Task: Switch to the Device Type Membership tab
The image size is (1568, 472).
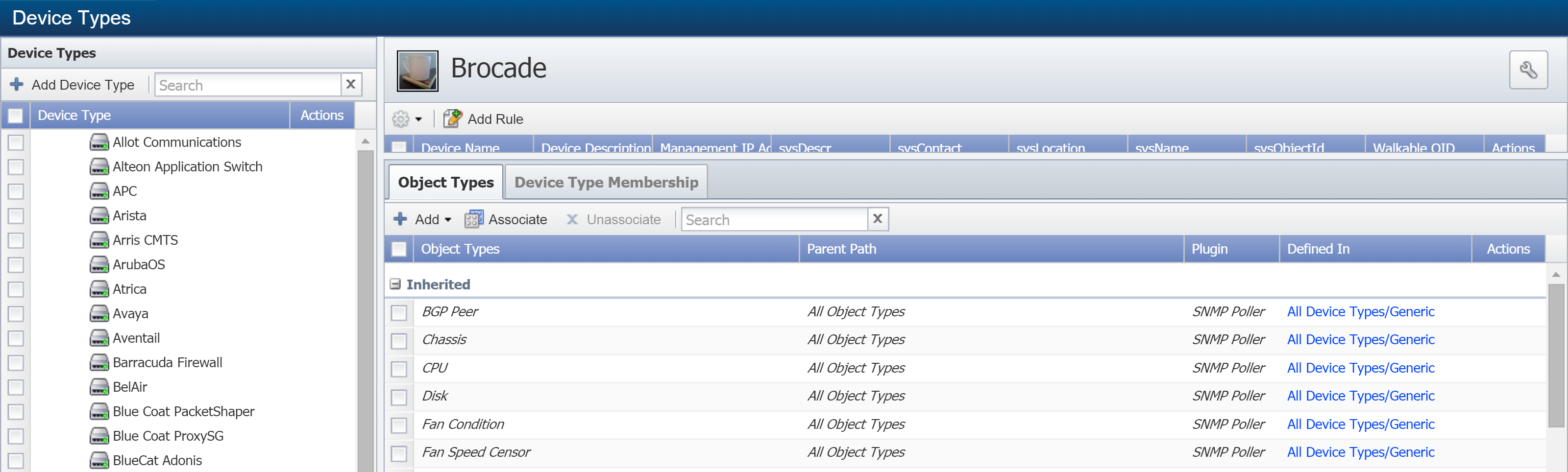Action: click(x=606, y=182)
